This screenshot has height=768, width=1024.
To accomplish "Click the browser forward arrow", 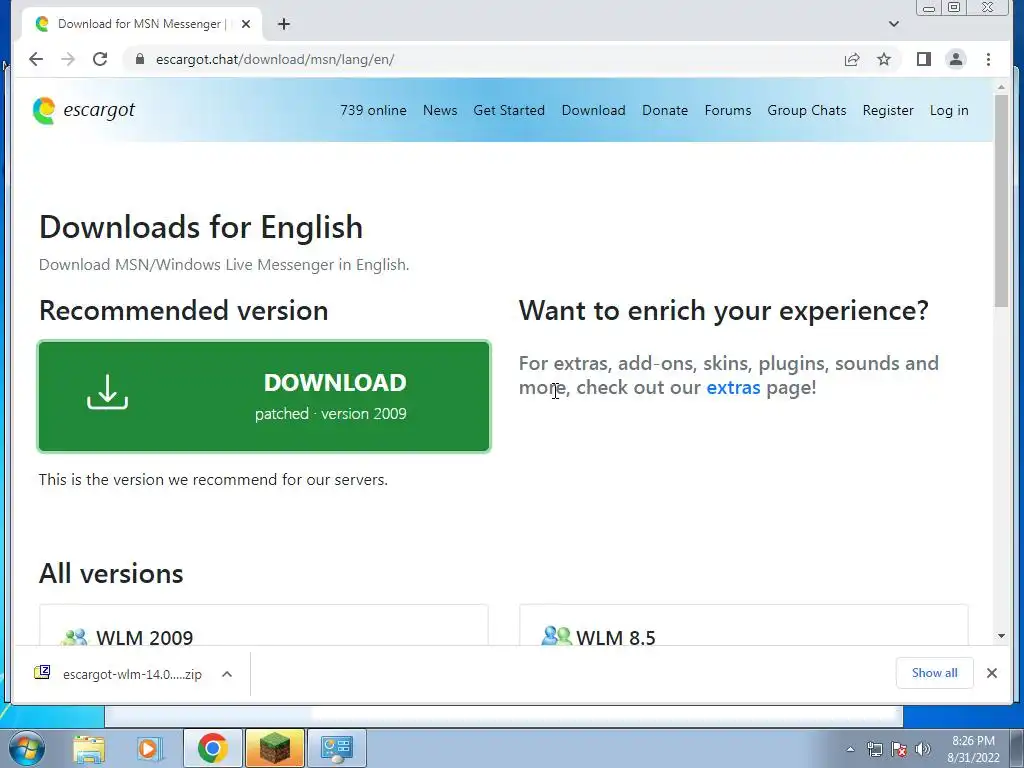I will click(x=68, y=59).
